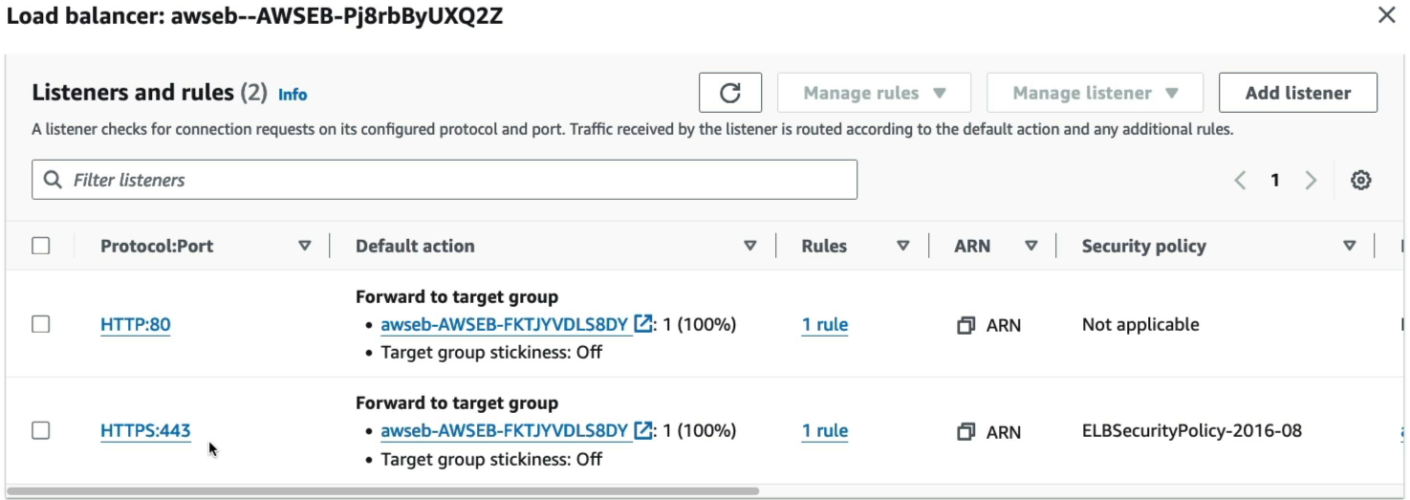Focus the Filter listeners search field
The width and height of the screenshot is (1410, 500).
coord(444,180)
